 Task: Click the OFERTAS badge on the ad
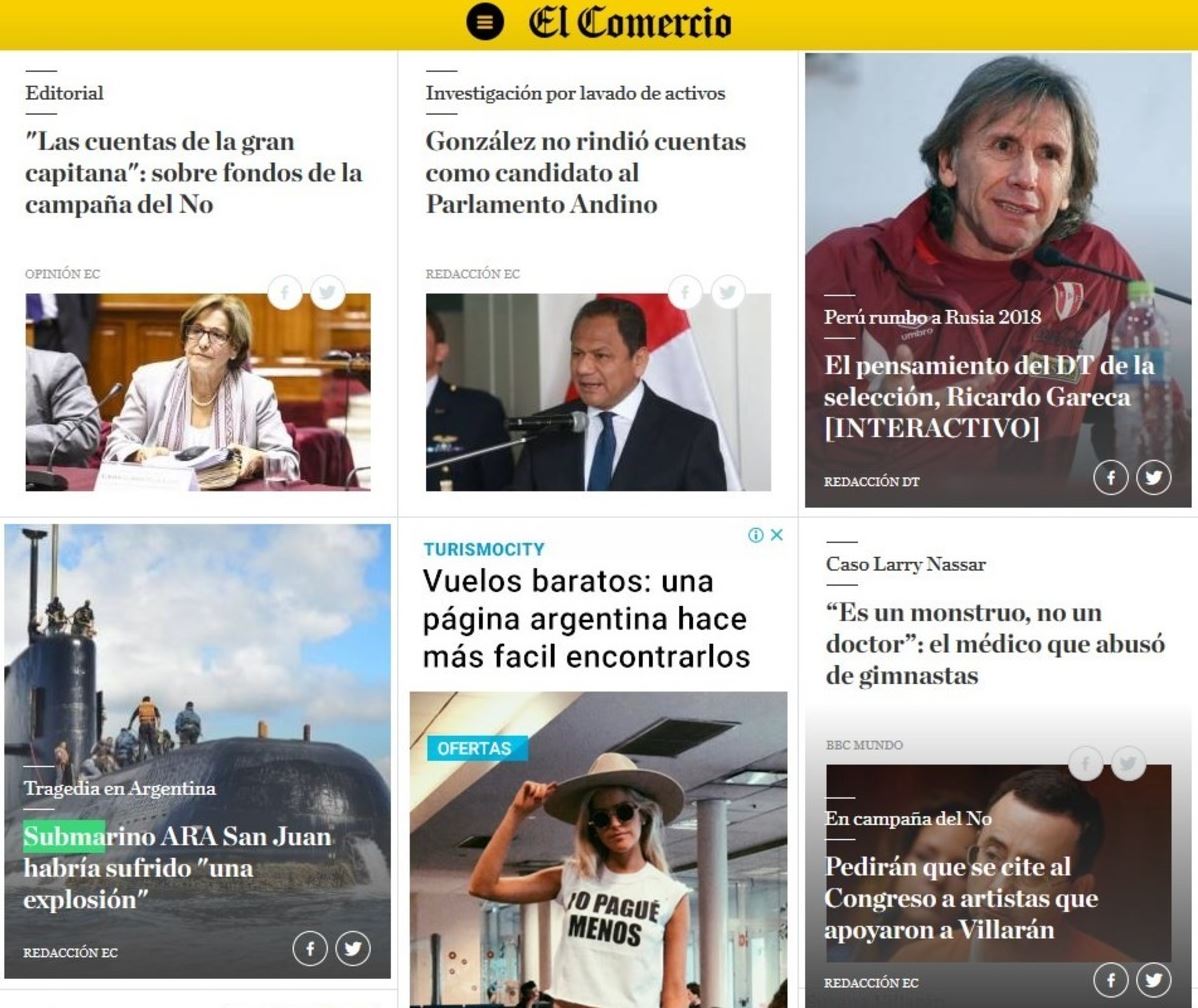pos(474,748)
